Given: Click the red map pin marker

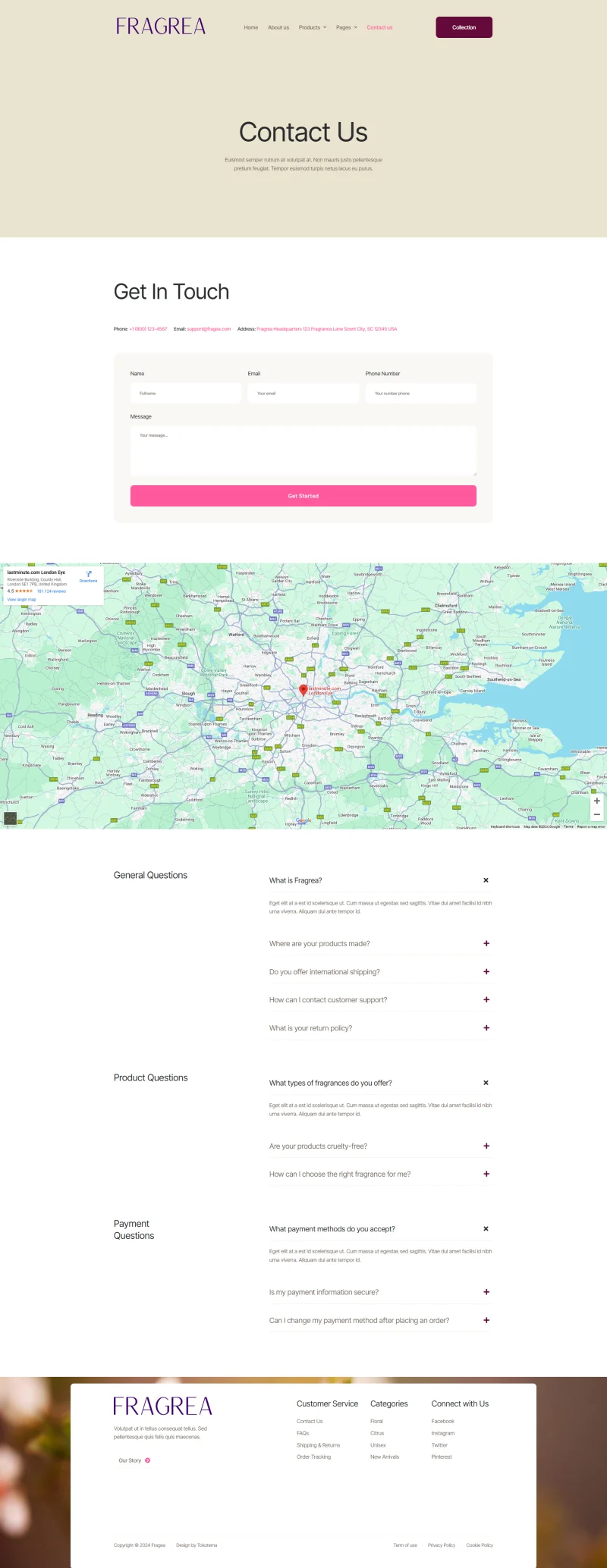Looking at the screenshot, I should click(x=303, y=690).
